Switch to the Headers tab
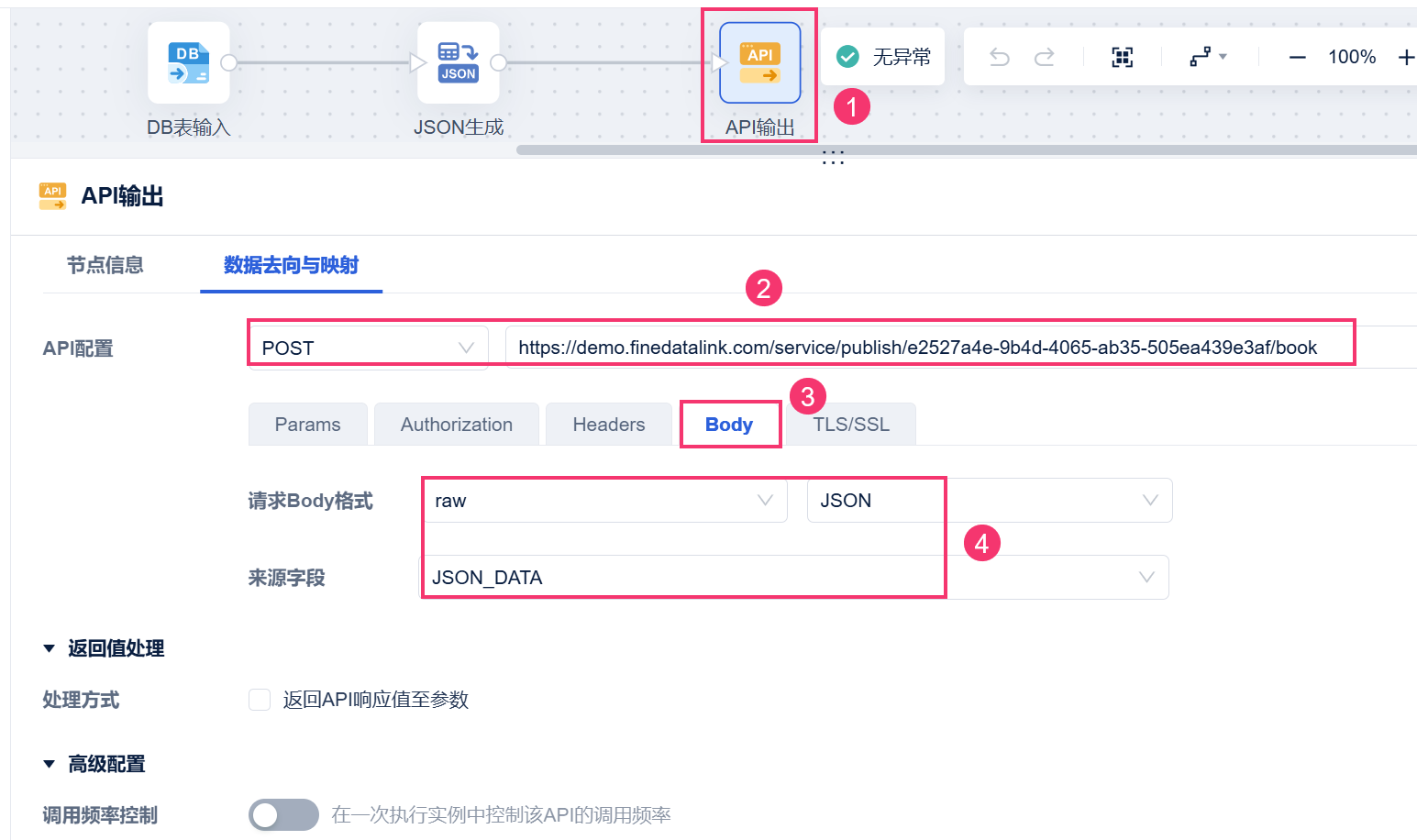Viewport: 1417px width, 840px height. pyautogui.click(x=609, y=424)
